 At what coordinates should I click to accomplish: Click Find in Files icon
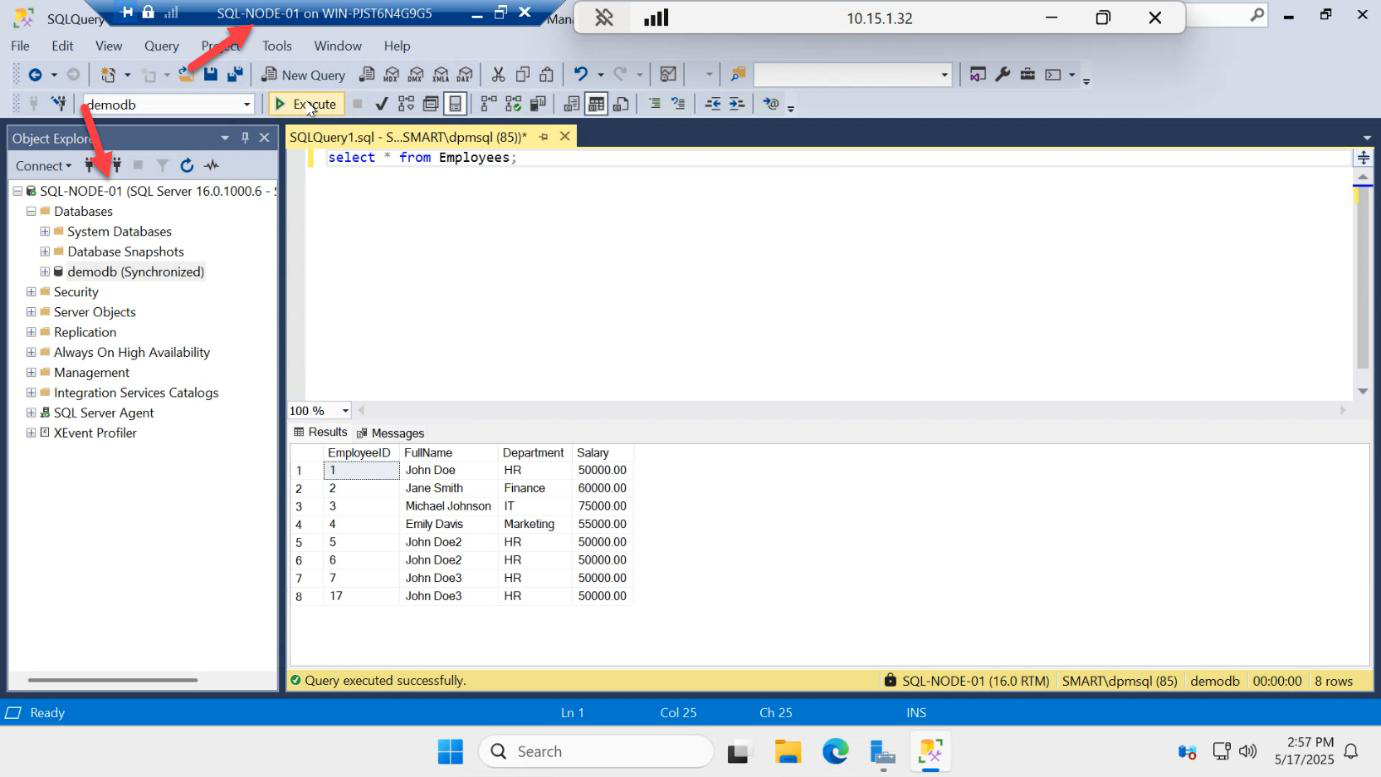[738, 75]
